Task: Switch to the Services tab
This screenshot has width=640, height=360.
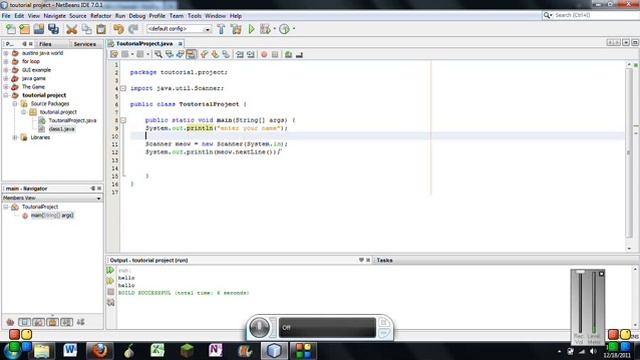Action: click(84, 44)
